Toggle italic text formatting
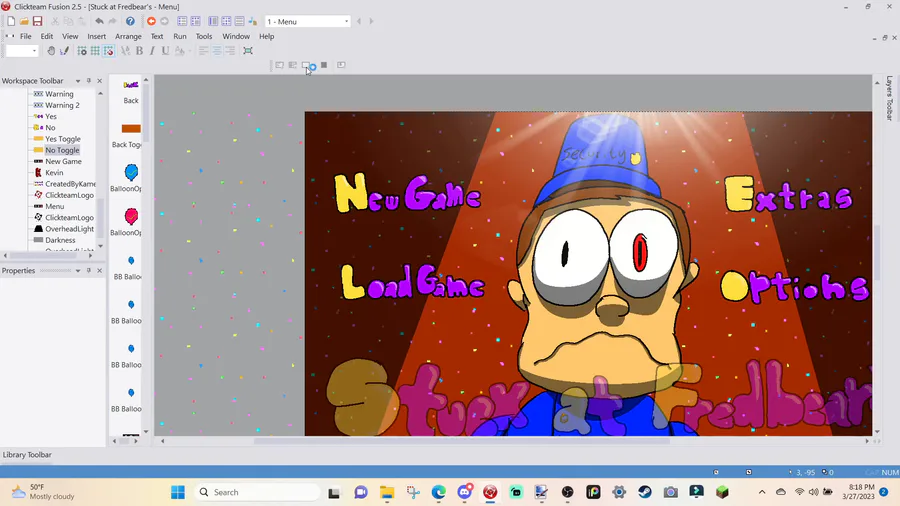 152,50
